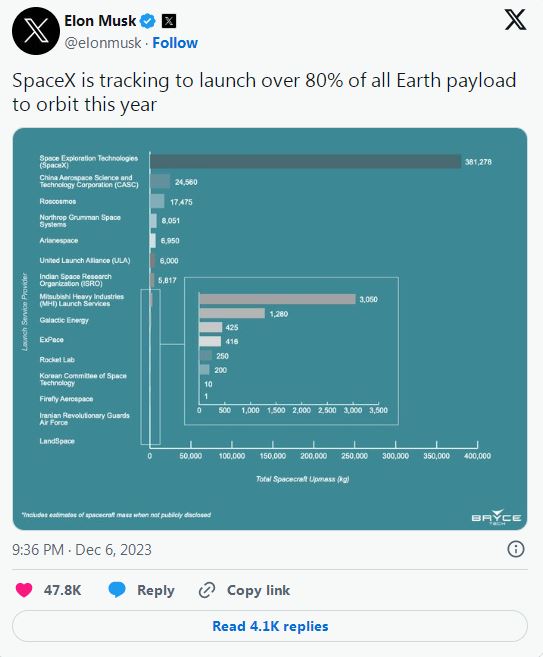Image resolution: width=543 pixels, height=657 pixels.
Task: Open the X logo in the top right corner
Action: tap(515, 20)
